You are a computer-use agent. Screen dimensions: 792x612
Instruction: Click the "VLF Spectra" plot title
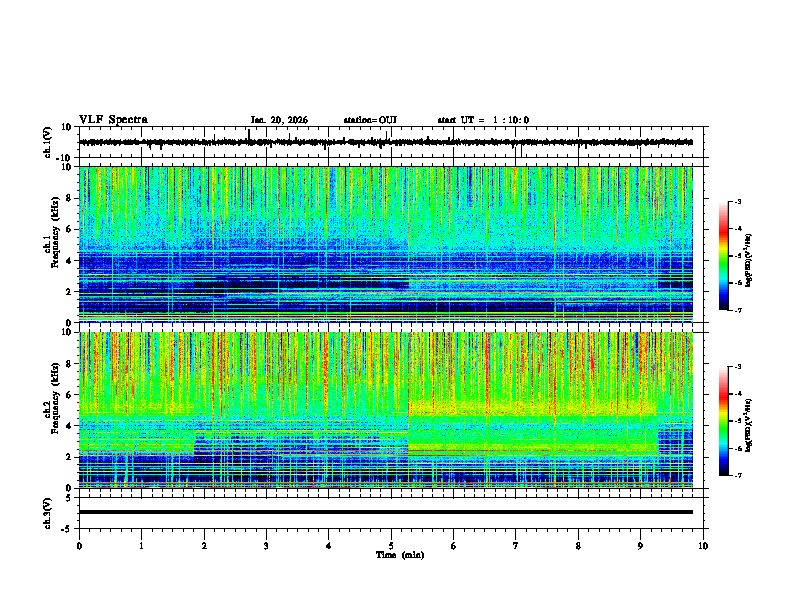tap(113, 120)
